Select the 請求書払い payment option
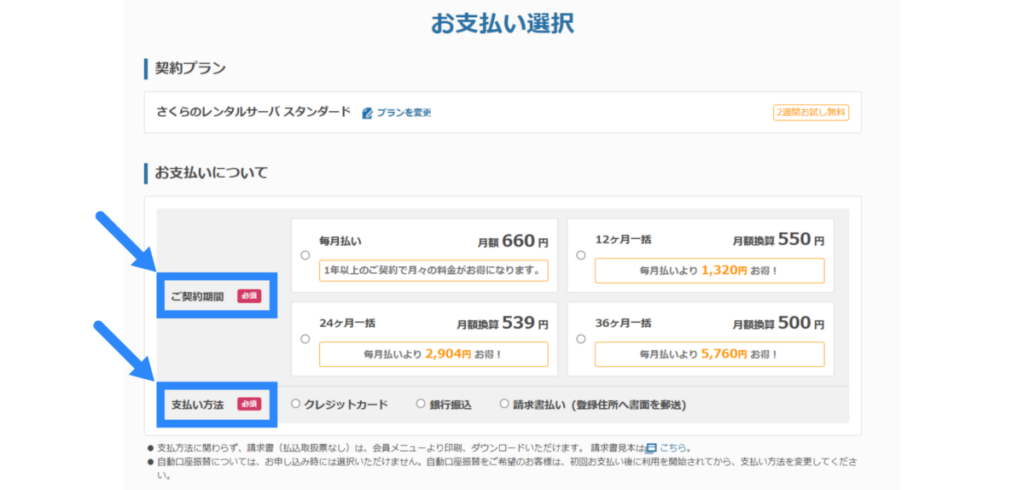This screenshot has width=1024, height=490. 504,404
